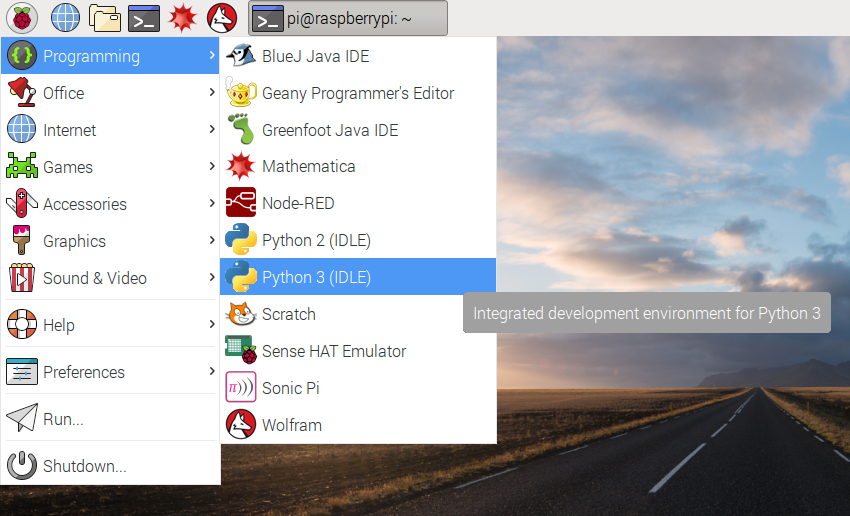
Task: Expand the Help submenu arrow
Action: pos(211,324)
